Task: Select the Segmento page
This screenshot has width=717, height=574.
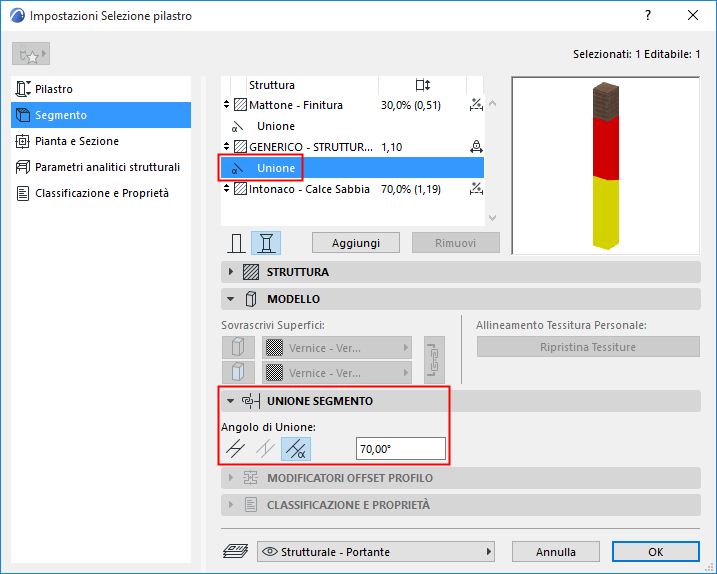Action: pyautogui.click(x=101, y=115)
